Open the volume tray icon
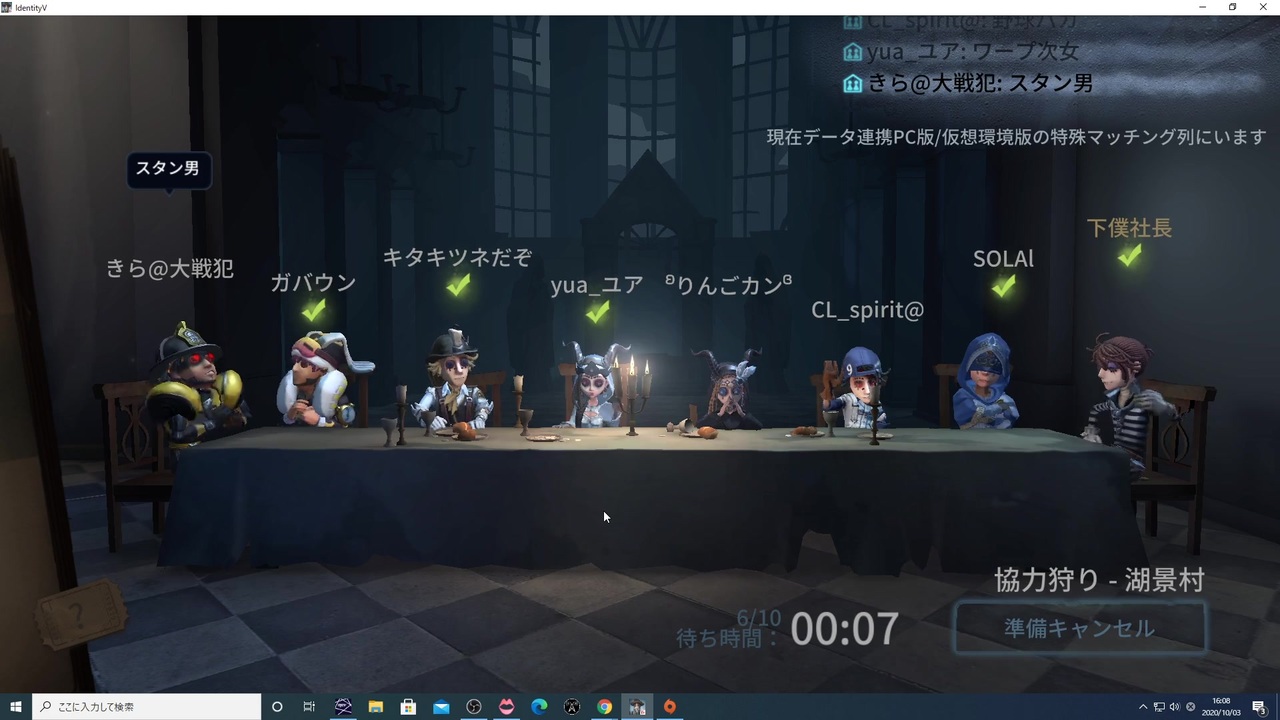The height and width of the screenshot is (720, 1280). [1175, 707]
